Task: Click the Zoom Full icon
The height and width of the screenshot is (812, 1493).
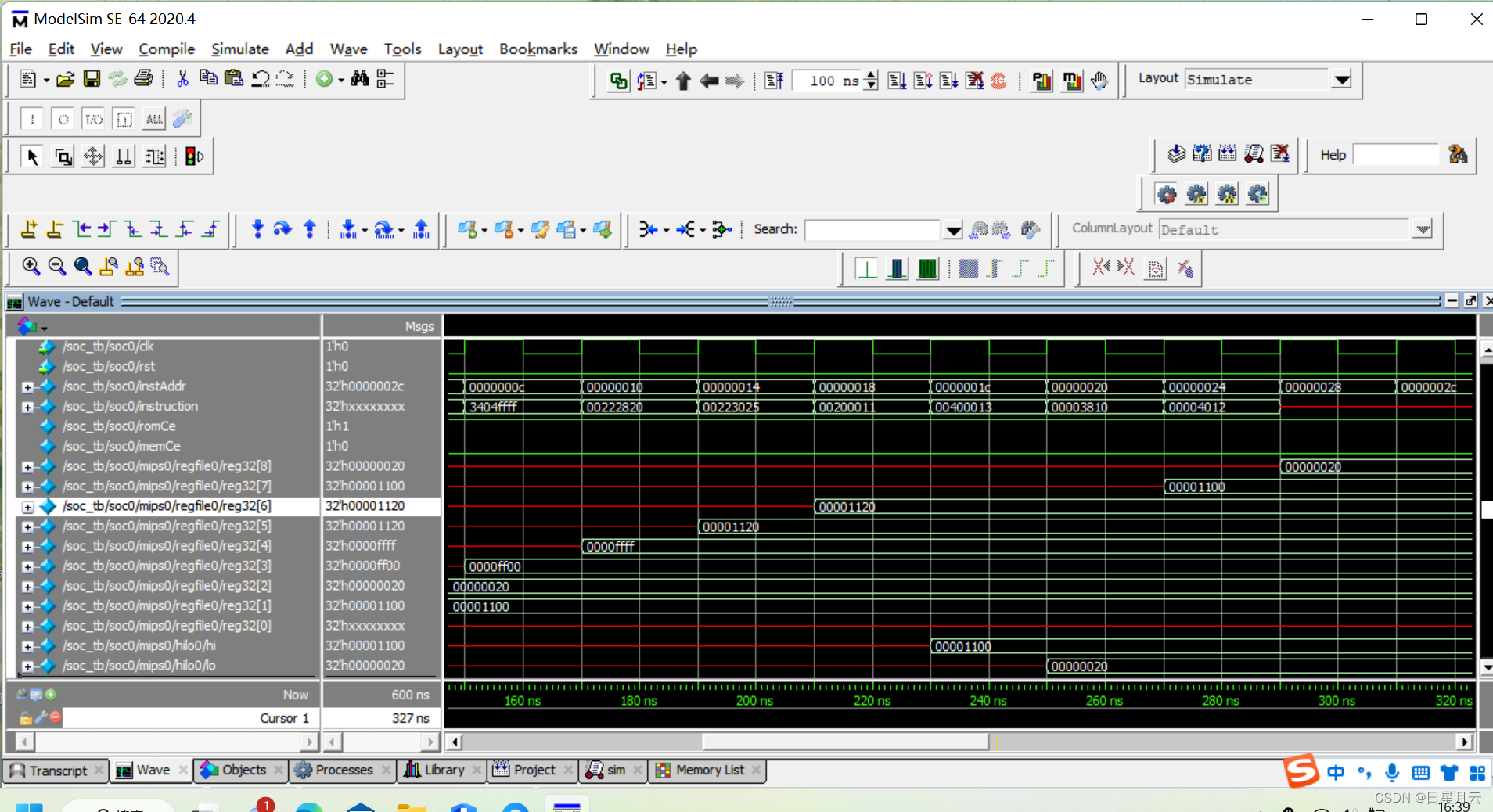Action: [x=83, y=267]
